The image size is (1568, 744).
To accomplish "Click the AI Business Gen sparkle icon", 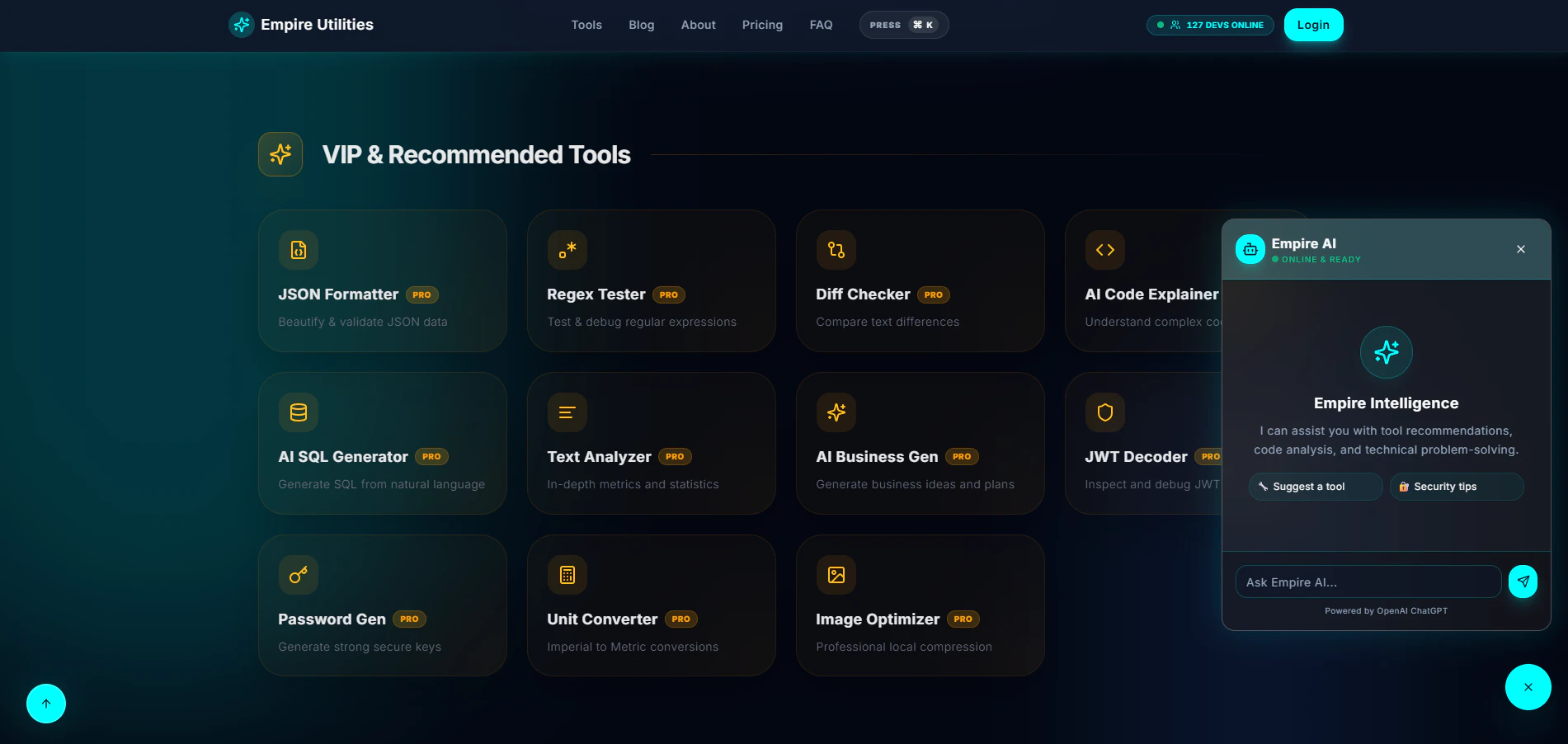I will coord(836,412).
